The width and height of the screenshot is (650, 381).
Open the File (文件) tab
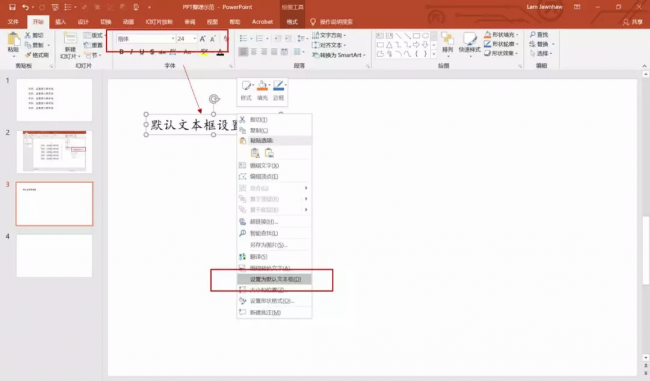[x=13, y=22]
